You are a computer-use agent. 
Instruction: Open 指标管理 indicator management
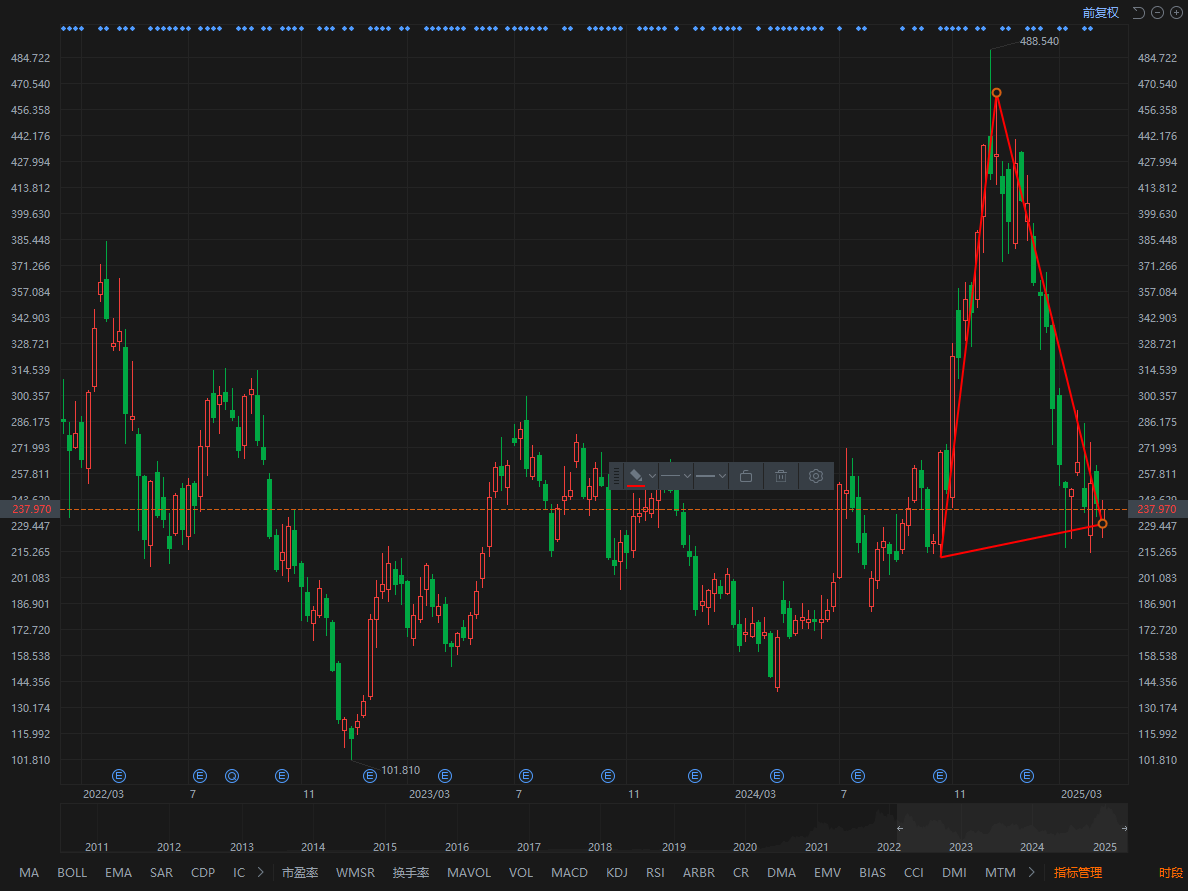[1077, 873]
